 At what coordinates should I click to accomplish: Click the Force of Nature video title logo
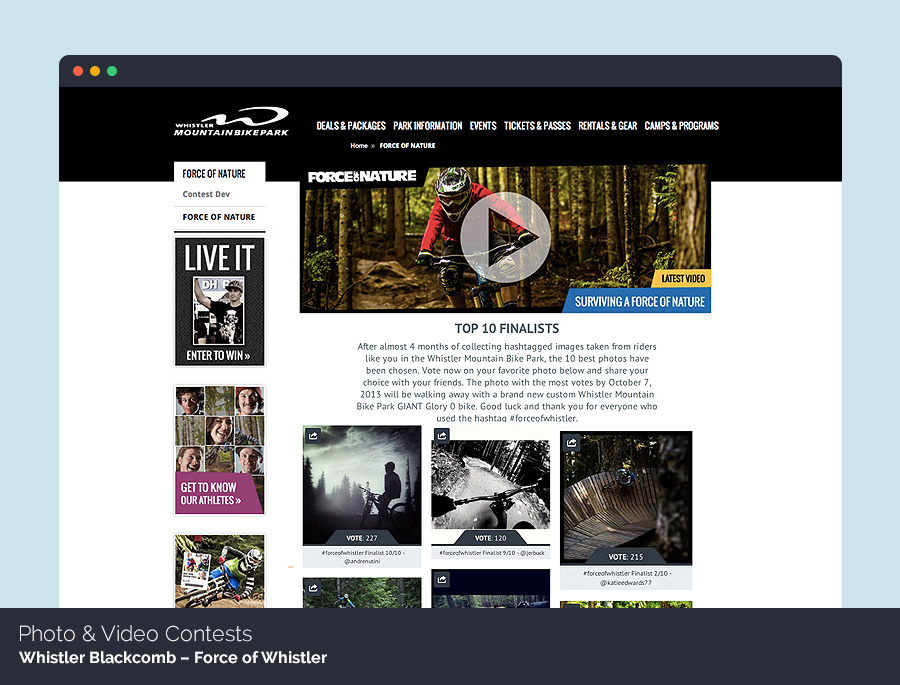click(362, 176)
